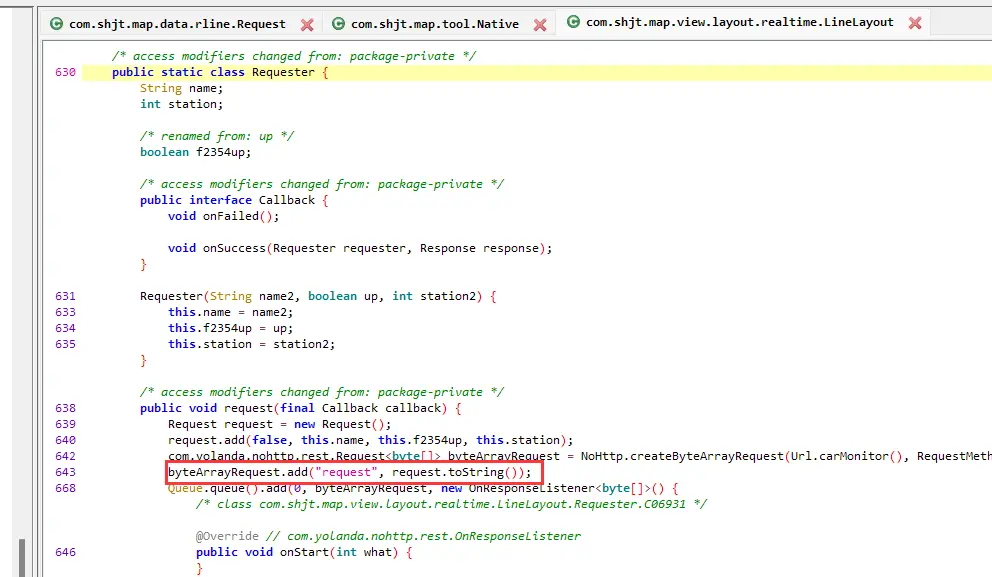Click the request.add(false, ...) call
992x577 pixels.
coord(370,440)
